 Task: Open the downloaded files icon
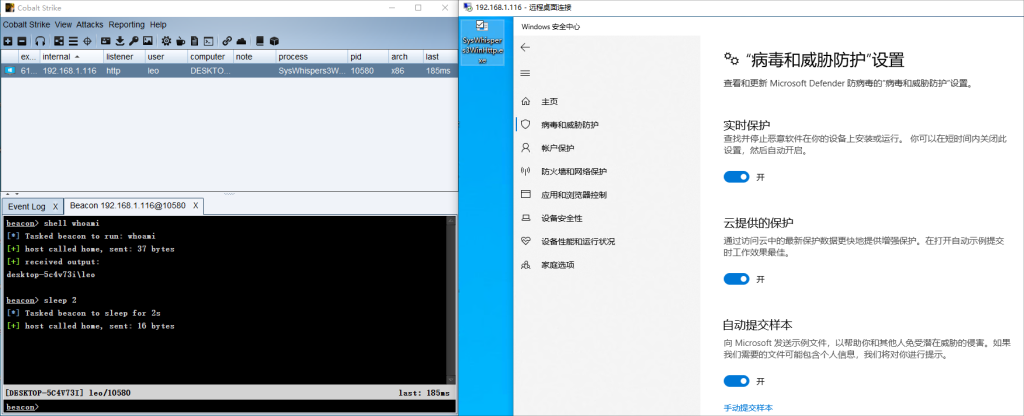120,41
